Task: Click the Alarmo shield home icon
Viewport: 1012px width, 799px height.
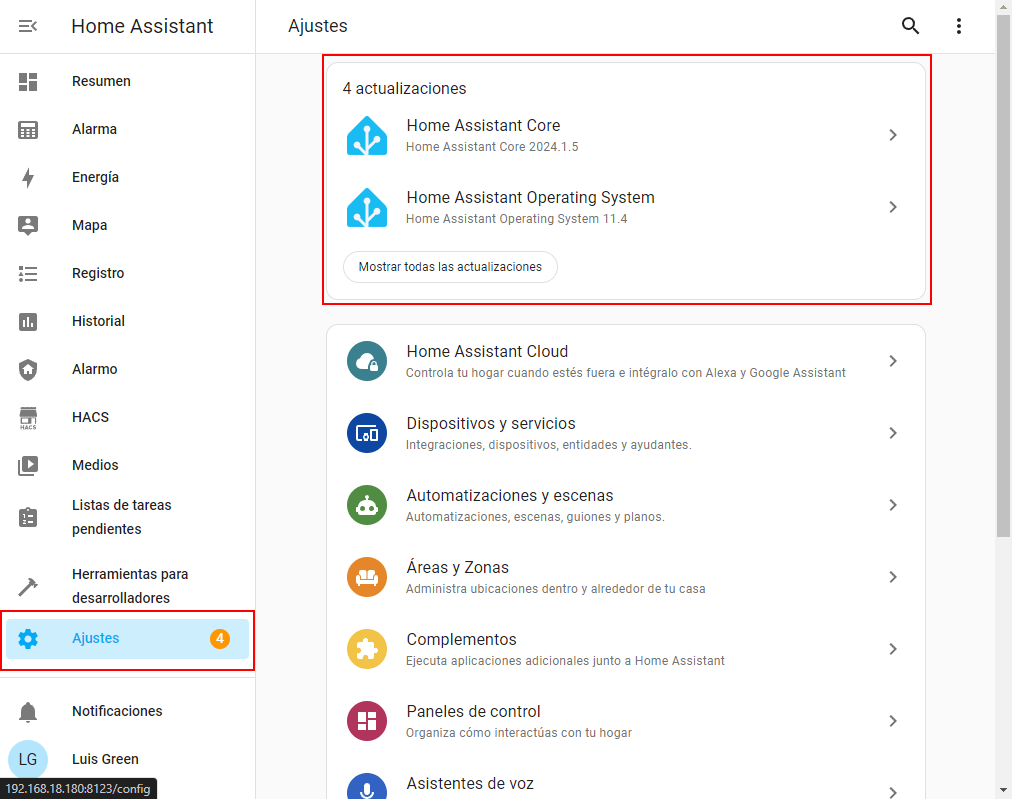Action: click(28, 370)
